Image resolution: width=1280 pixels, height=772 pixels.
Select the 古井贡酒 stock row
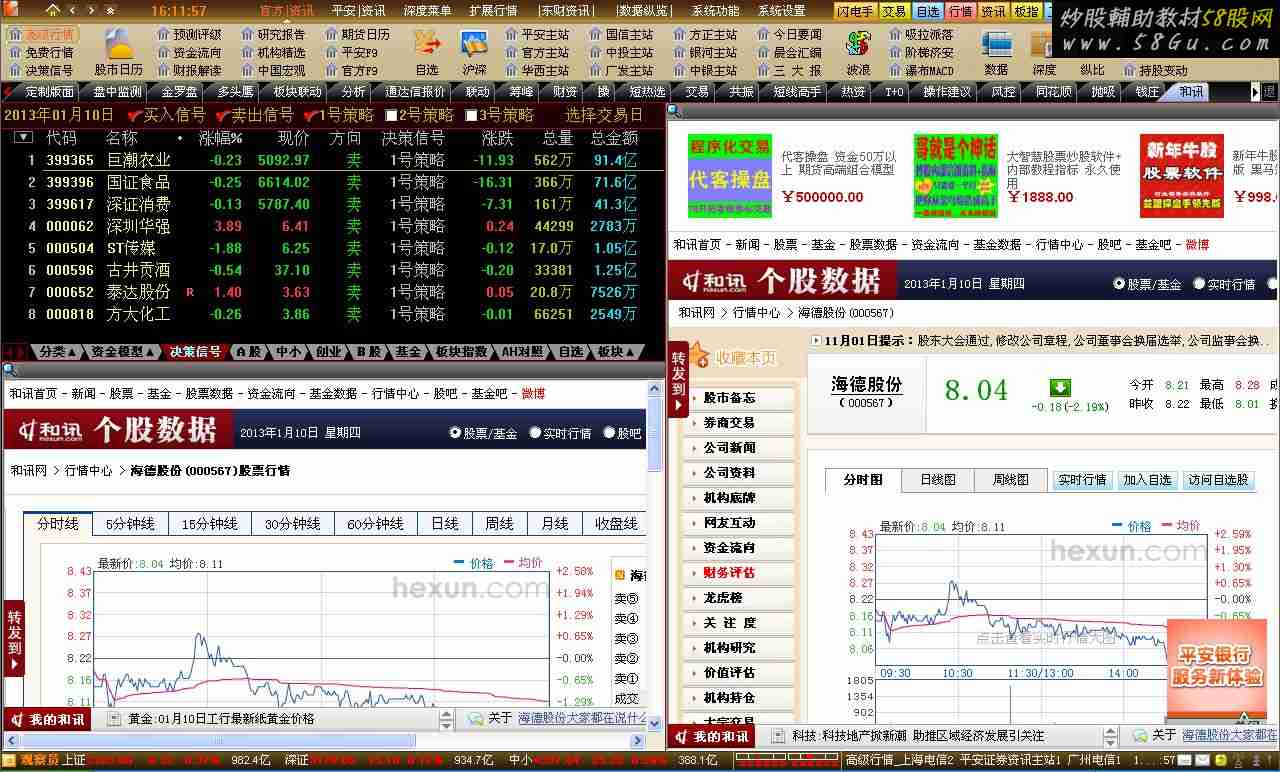tap(333, 270)
